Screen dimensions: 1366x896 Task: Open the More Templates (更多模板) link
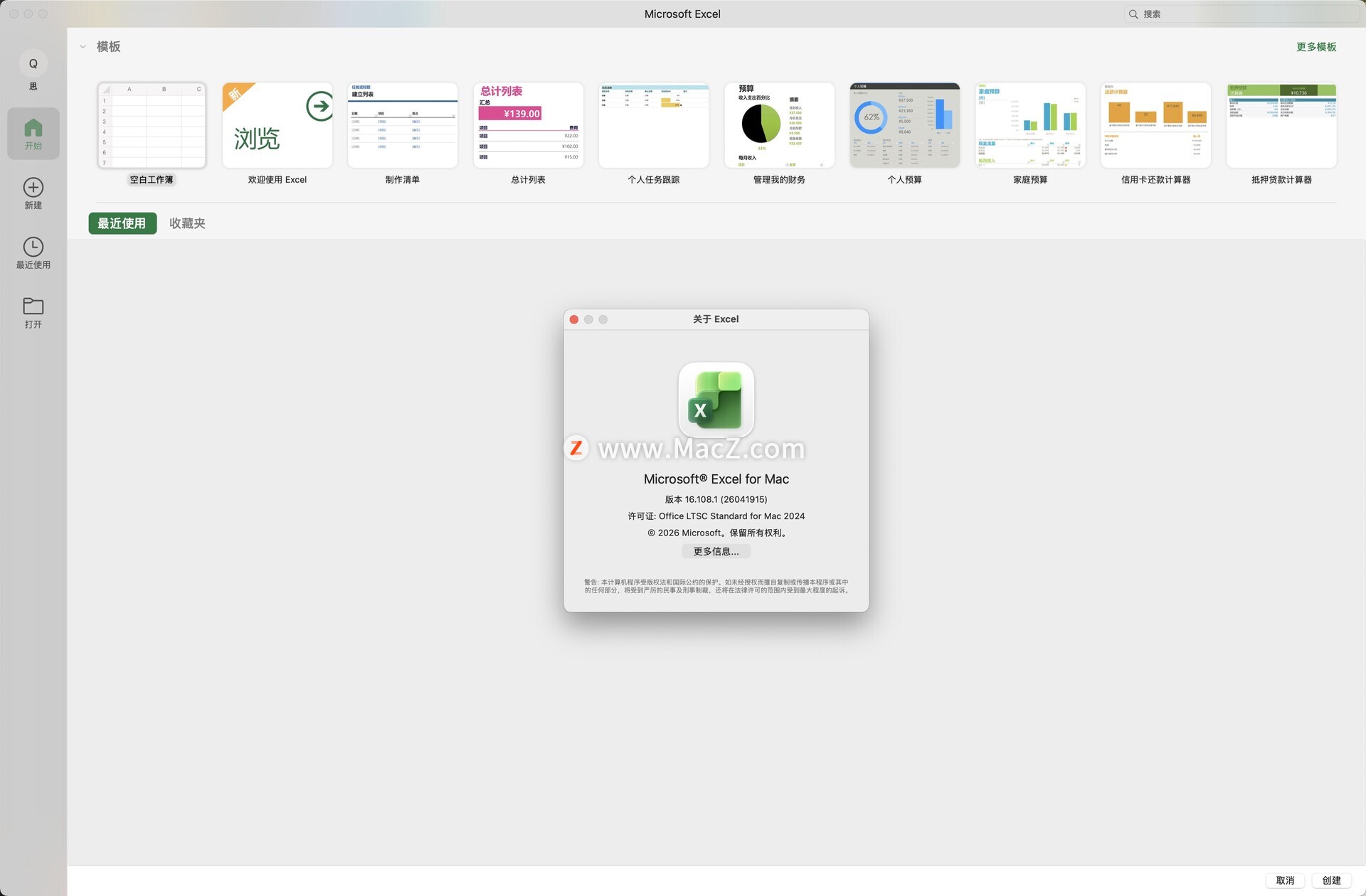click(1315, 47)
